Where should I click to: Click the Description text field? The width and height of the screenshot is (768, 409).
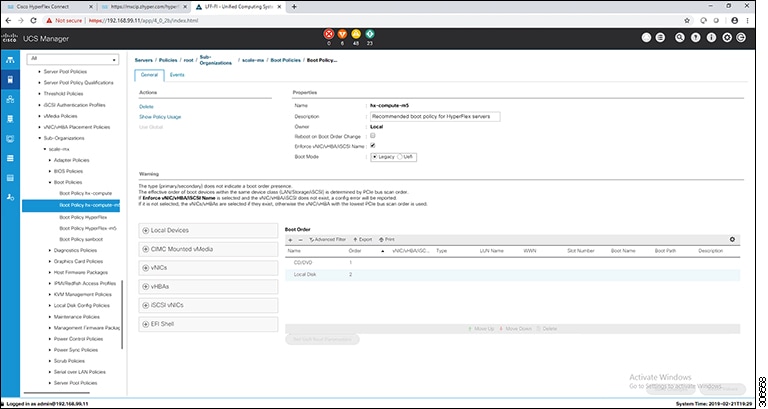click(x=434, y=116)
